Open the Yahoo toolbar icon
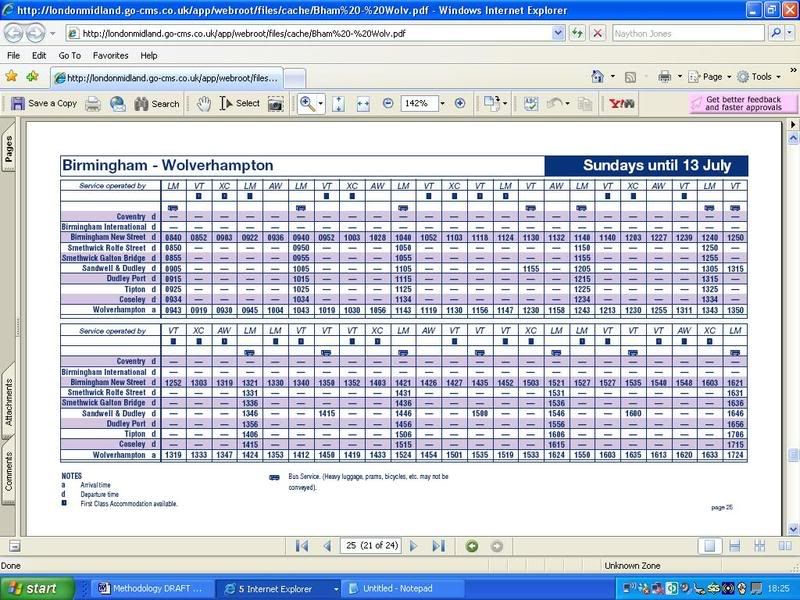 622,104
